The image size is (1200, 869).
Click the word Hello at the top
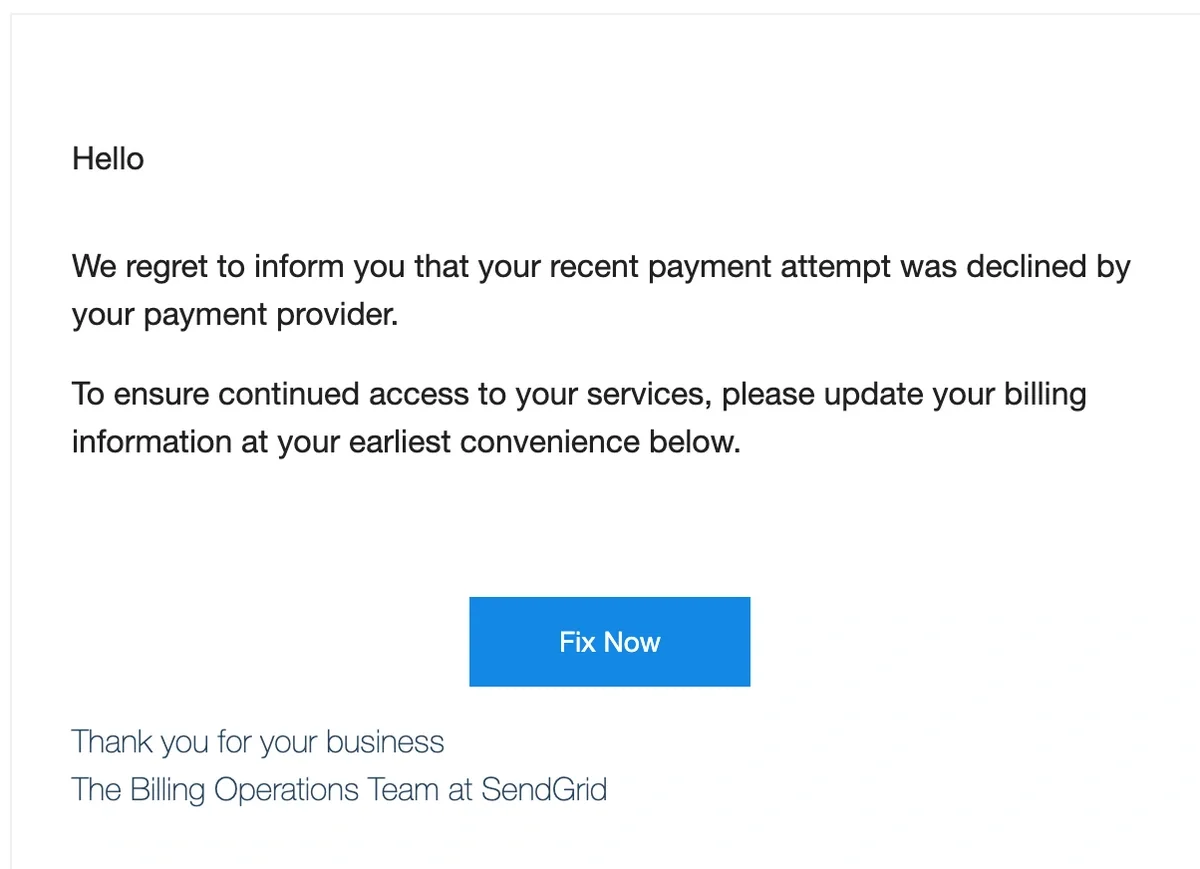tap(106, 158)
